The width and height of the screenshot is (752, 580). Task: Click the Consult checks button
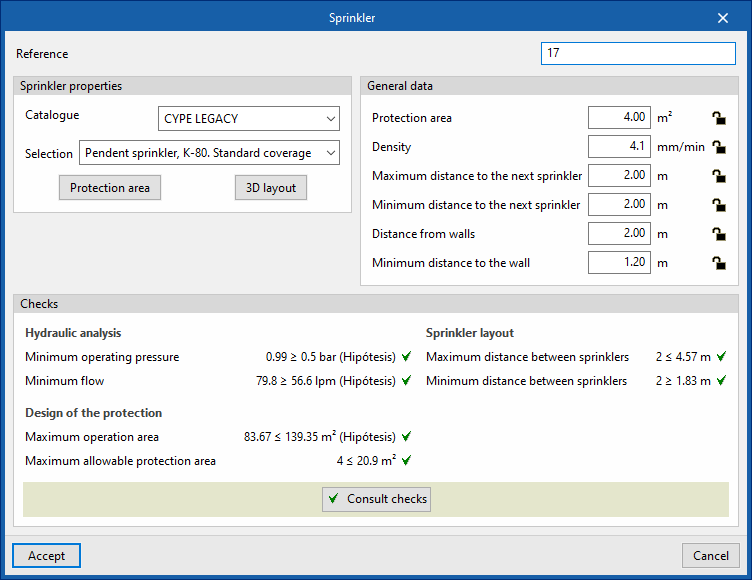376,499
